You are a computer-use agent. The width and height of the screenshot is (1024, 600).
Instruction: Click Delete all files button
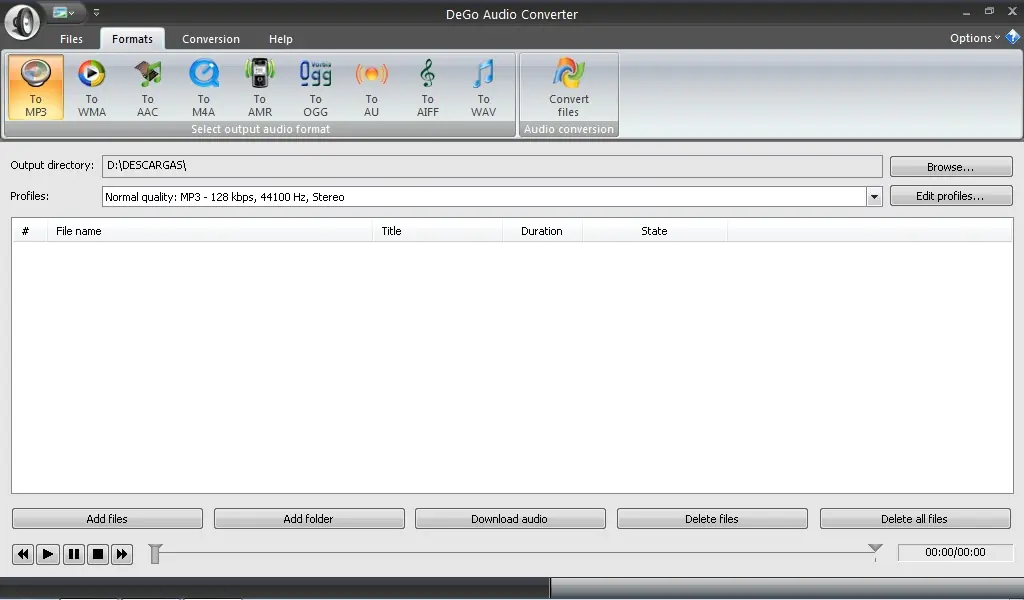[x=914, y=519]
